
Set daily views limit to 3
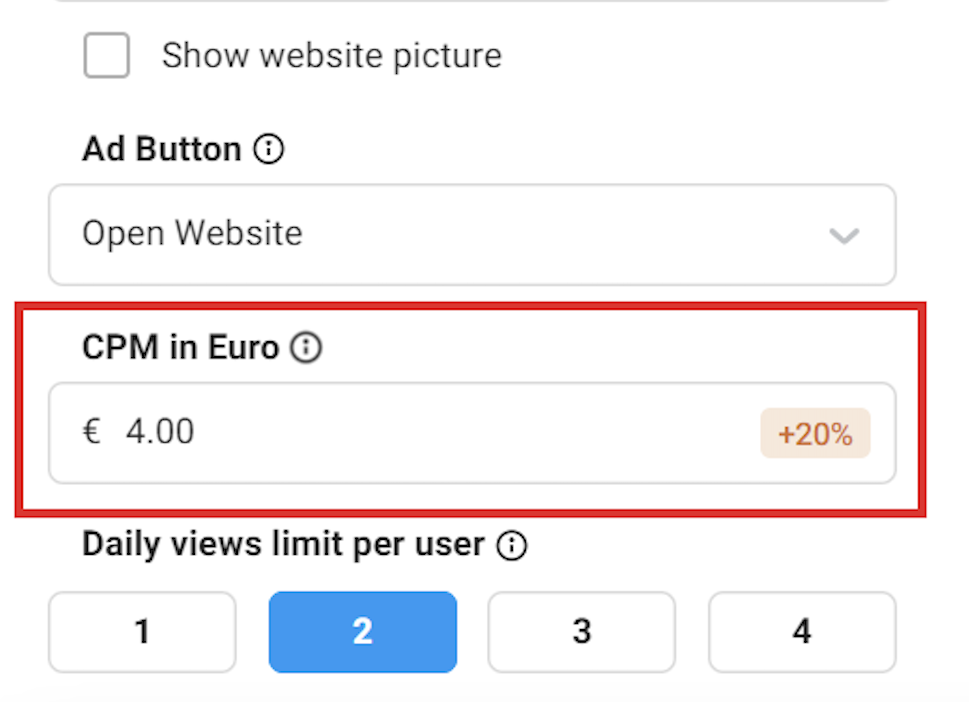(582, 632)
